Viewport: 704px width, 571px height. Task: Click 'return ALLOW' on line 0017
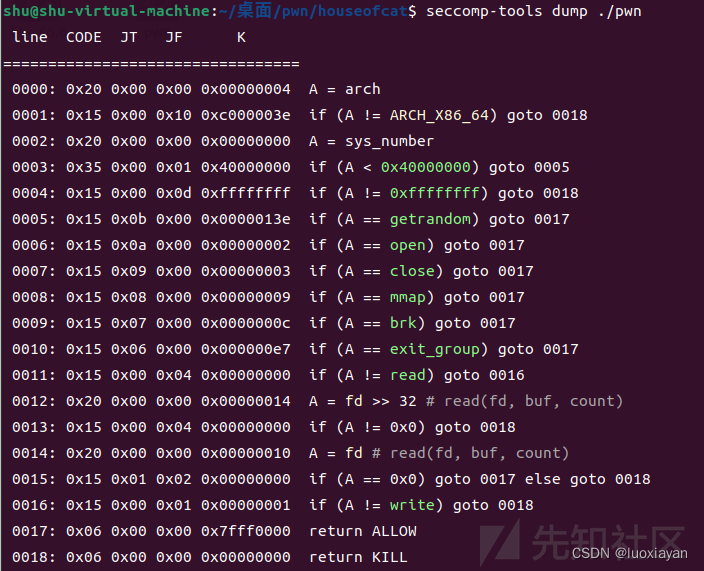coord(362,531)
